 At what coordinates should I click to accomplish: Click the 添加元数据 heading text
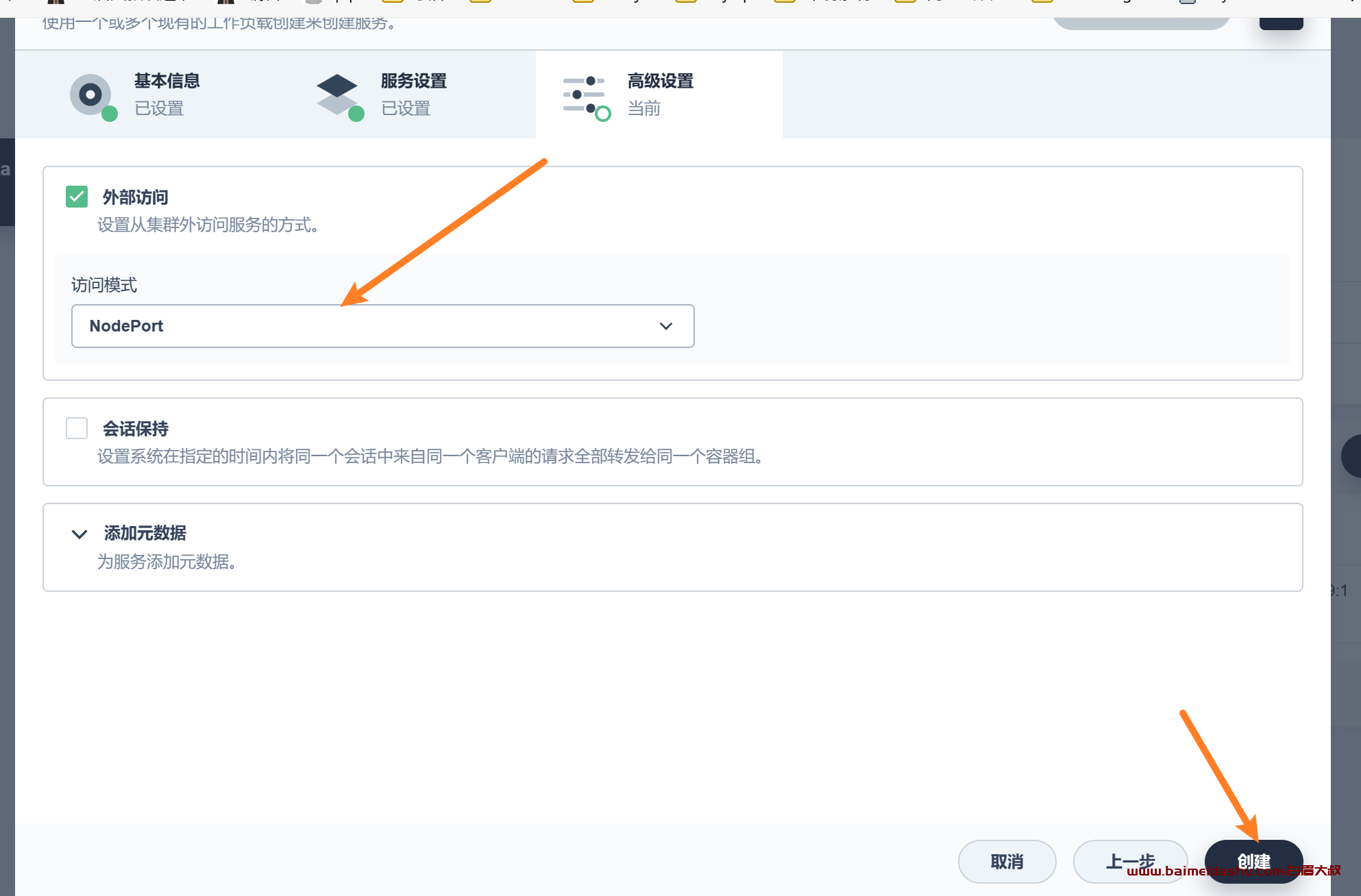(145, 533)
